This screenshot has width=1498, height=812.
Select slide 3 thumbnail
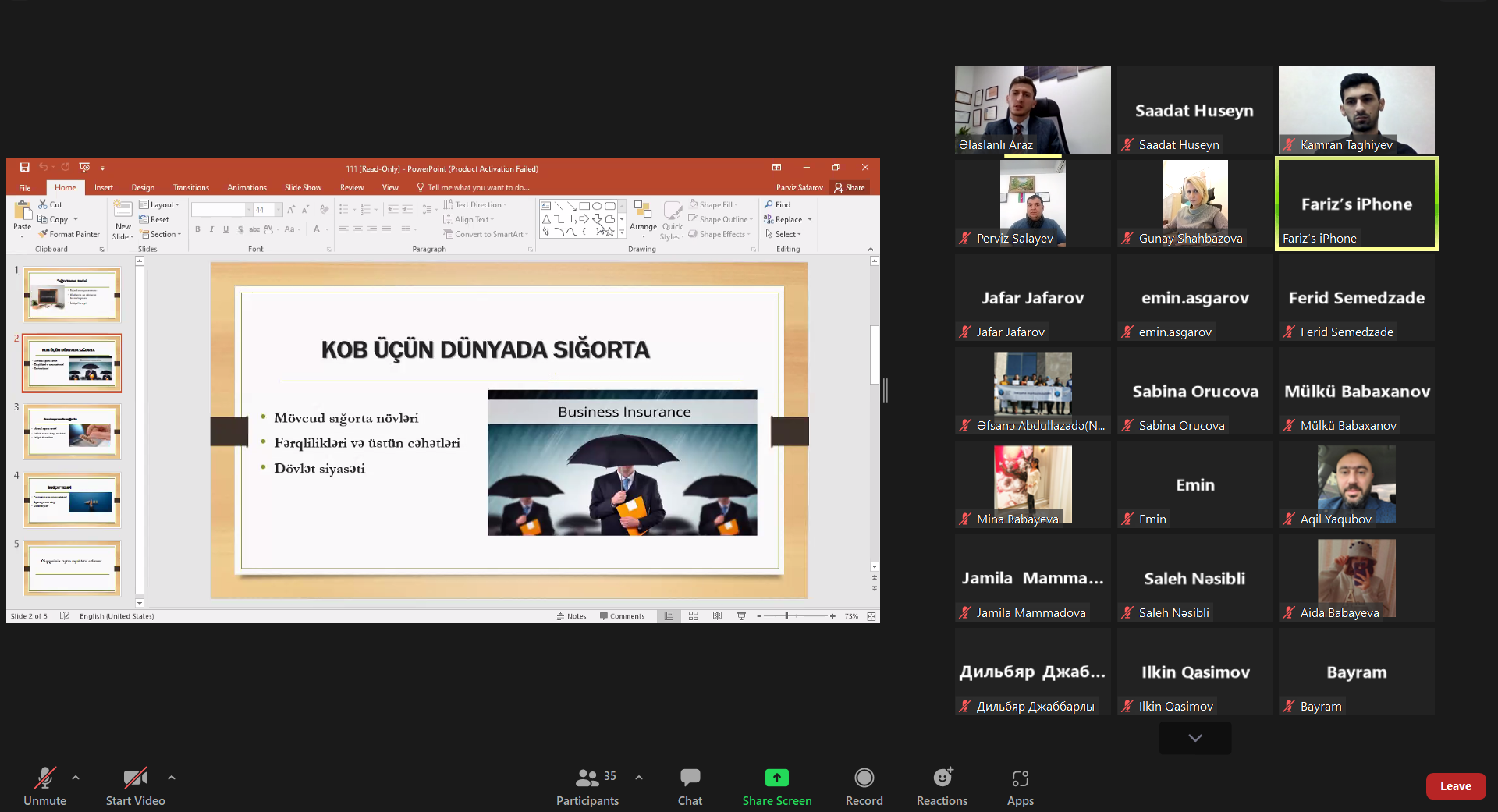[x=72, y=432]
